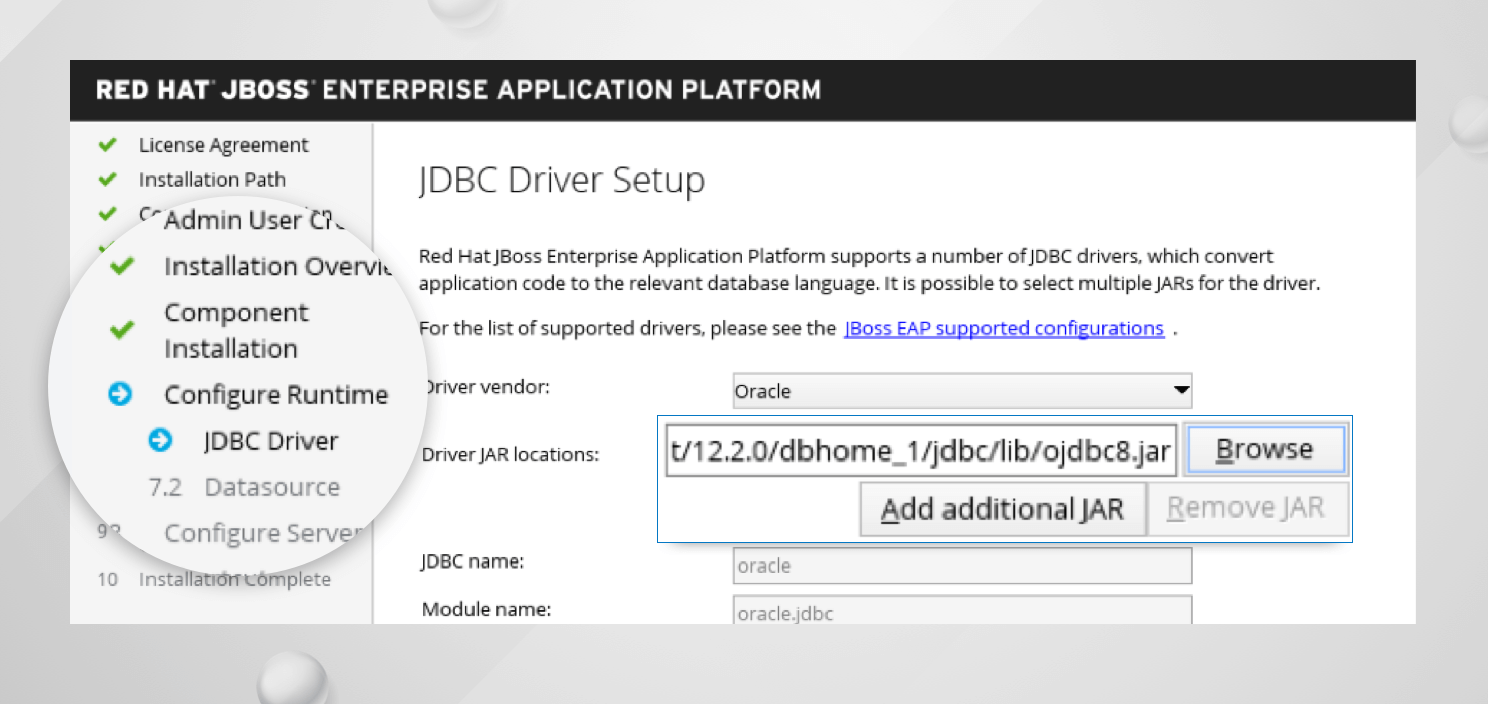Click the green checkmark beside Installation Path
This screenshot has height=704, width=1488.
point(108,180)
